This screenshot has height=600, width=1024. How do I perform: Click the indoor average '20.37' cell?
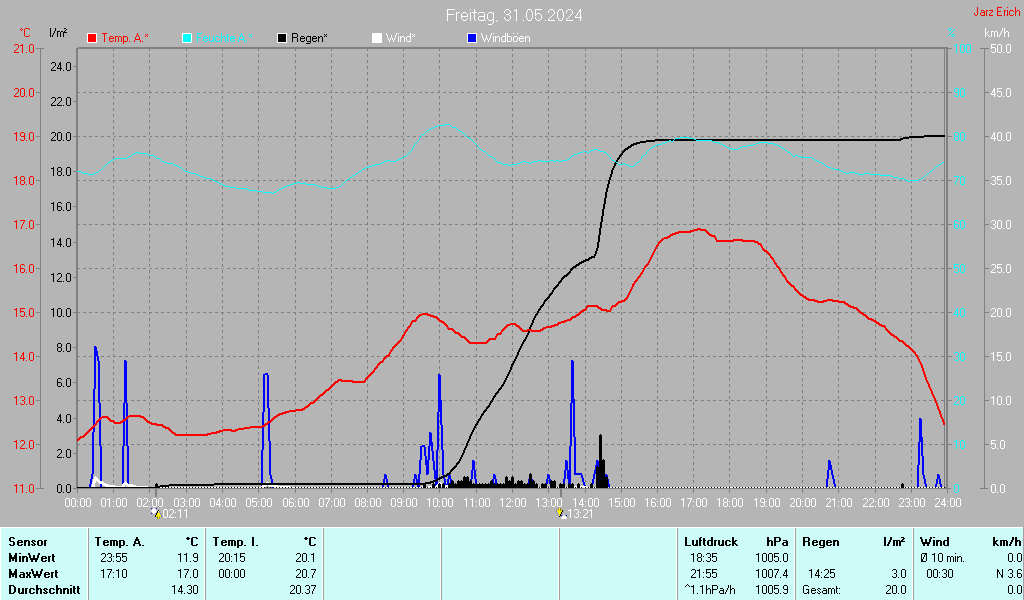(303, 590)
